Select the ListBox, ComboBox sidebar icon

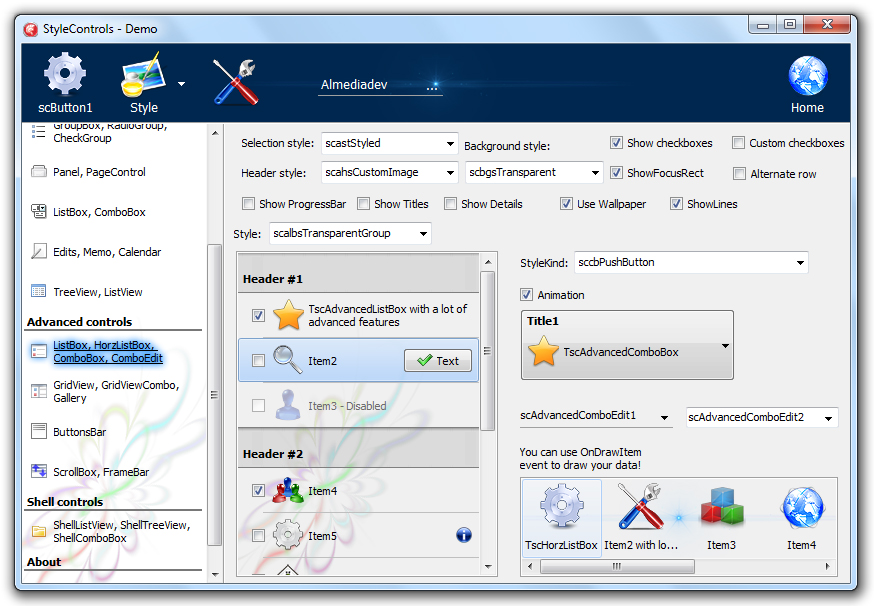point(38,211)
